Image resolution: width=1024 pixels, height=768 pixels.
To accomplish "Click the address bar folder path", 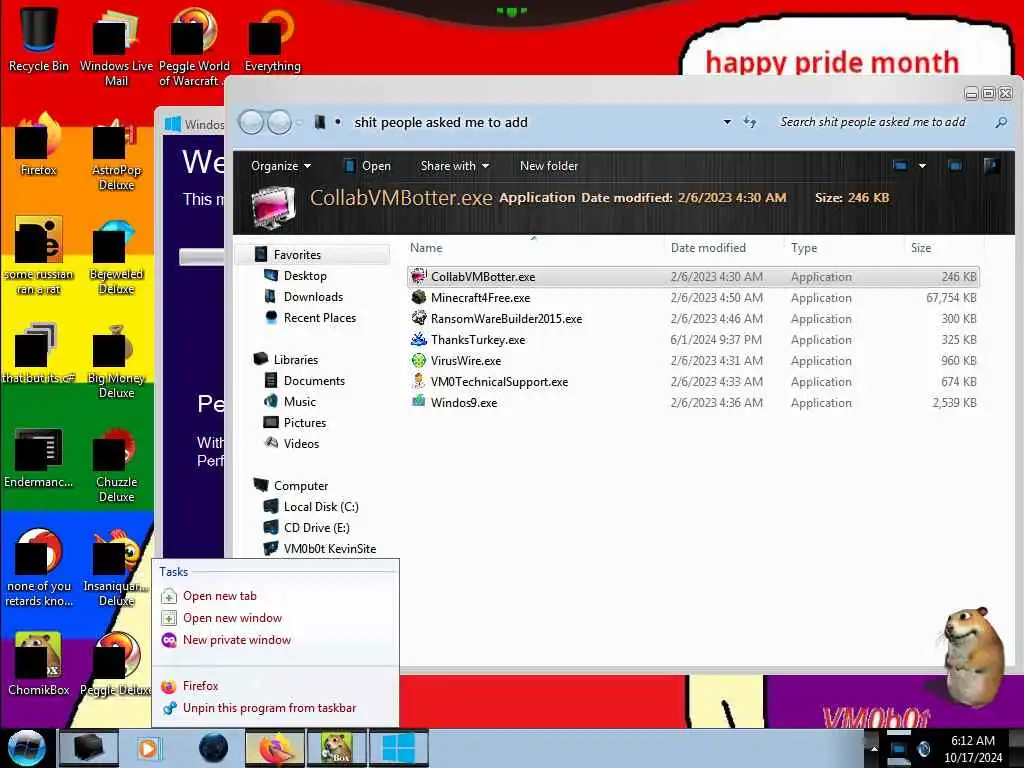I will tap(441, 122).
